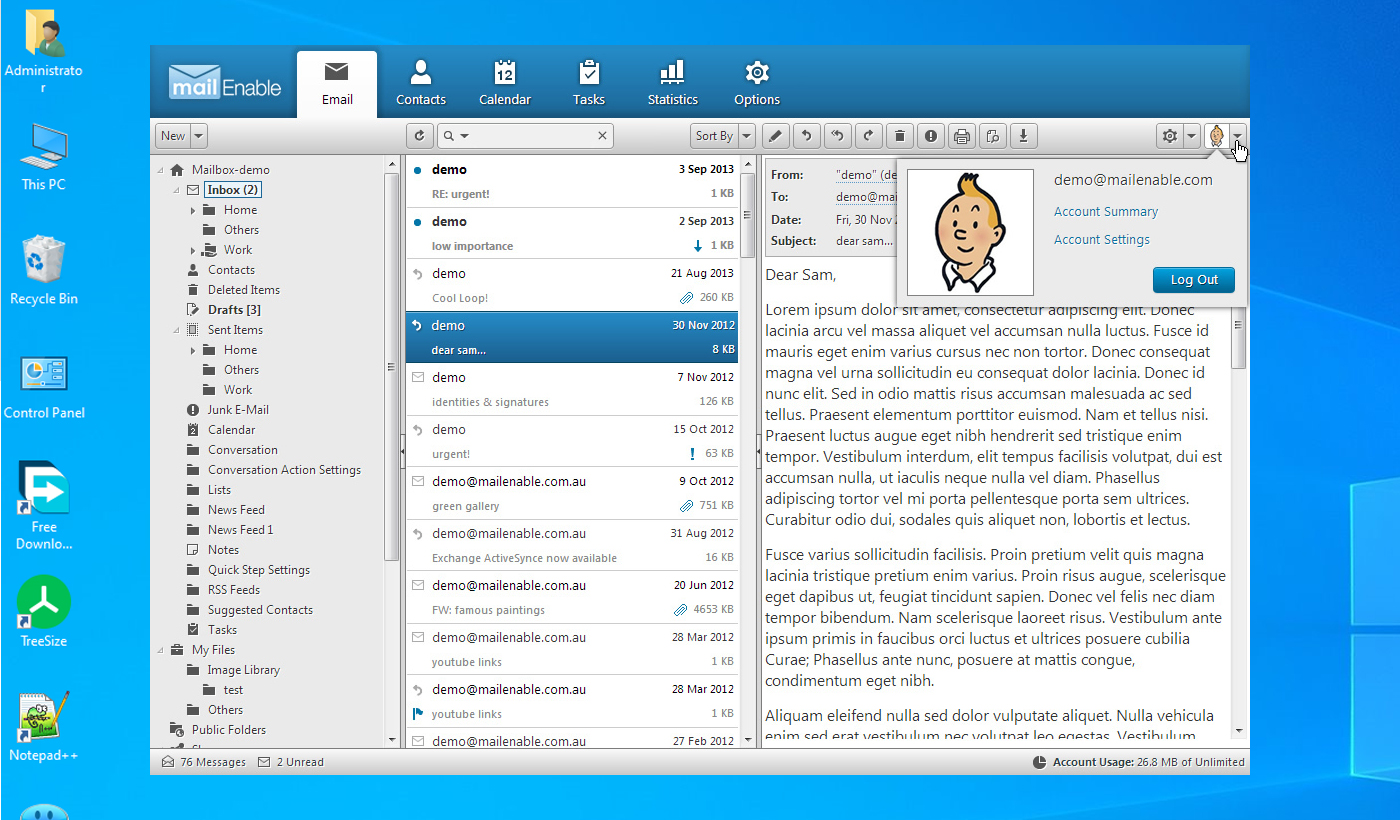Click the reply arrow icon

[805, 136]
